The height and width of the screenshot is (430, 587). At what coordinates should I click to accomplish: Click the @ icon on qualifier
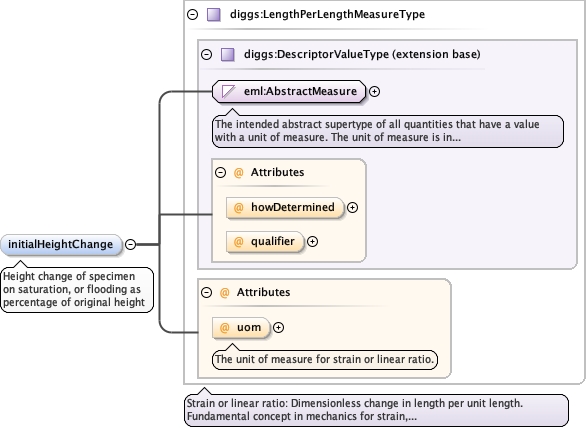click(x=238, y=241)
